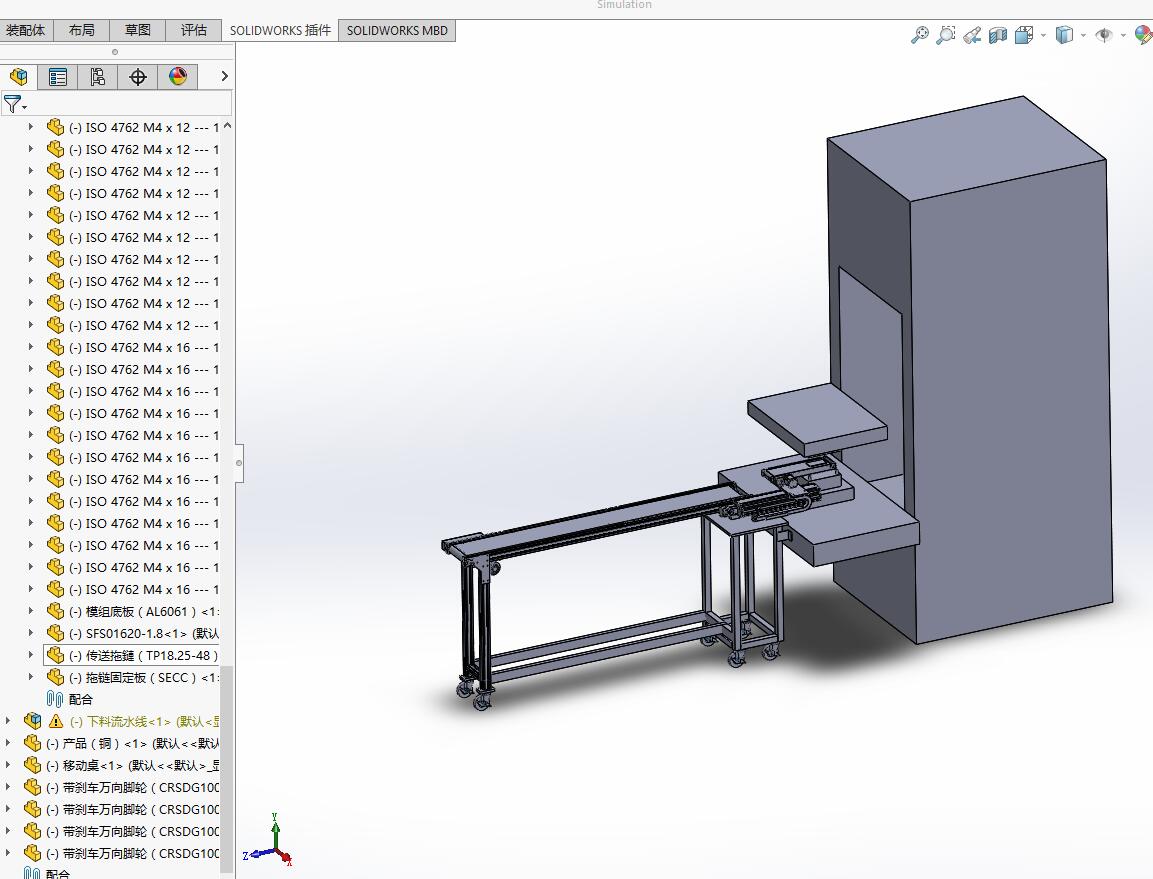Expand the View Orientation dropdown arrow
Image resolution: width=1153 pixels, height=879 pixels.
1043,35
